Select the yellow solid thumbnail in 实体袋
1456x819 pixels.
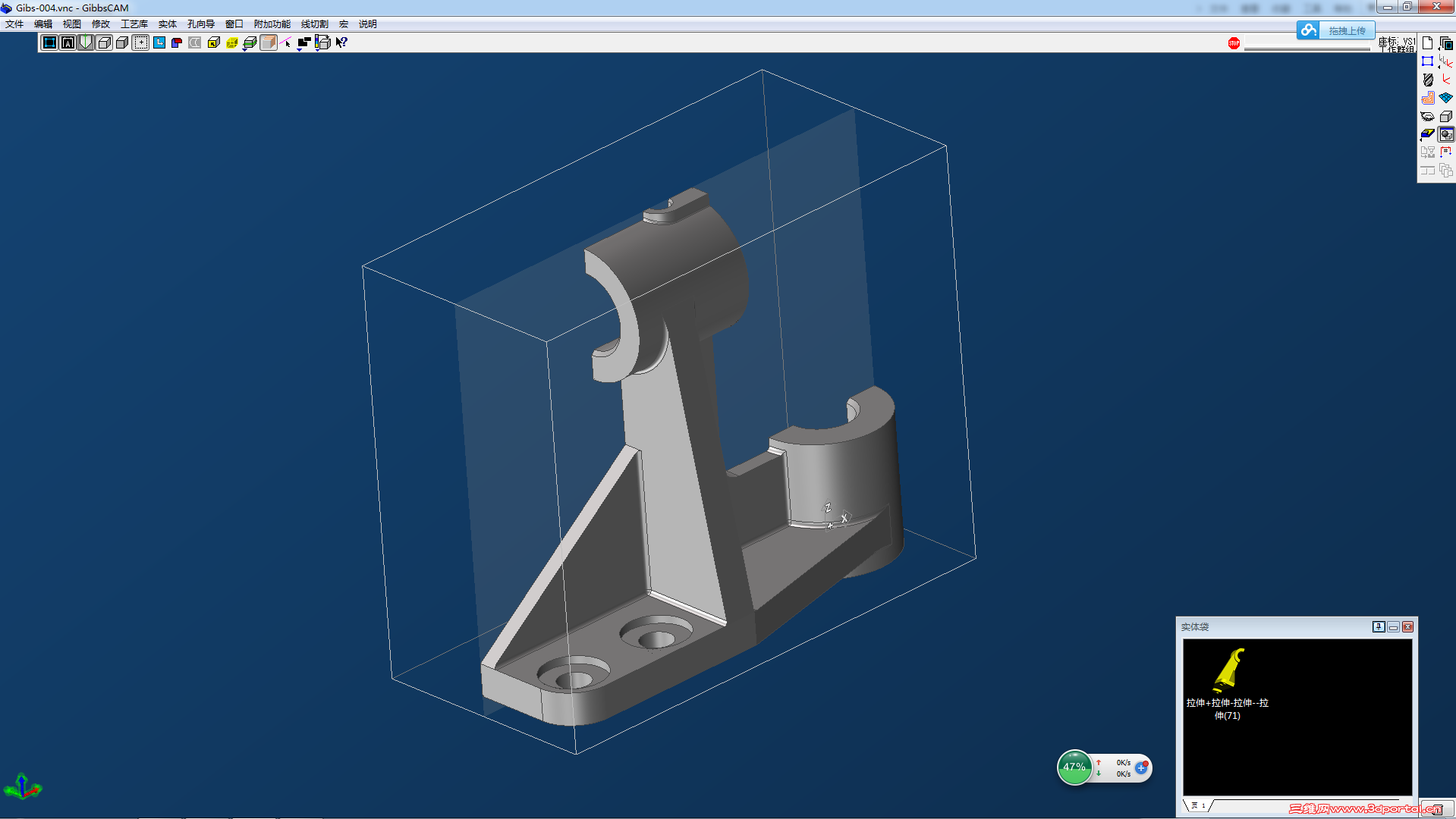[x=1229, y=670]
